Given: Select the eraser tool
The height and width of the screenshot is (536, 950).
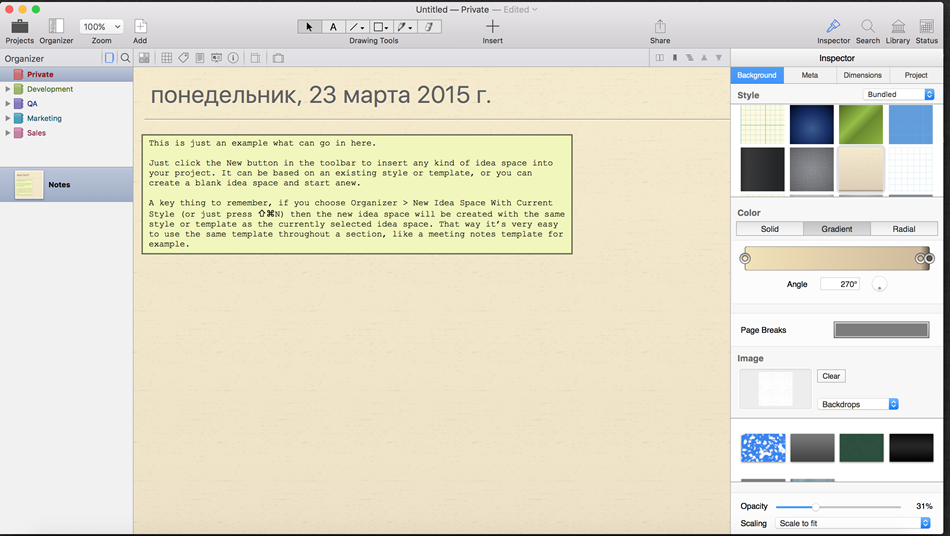Looking at the screenshot, I should tap(429, 27).
